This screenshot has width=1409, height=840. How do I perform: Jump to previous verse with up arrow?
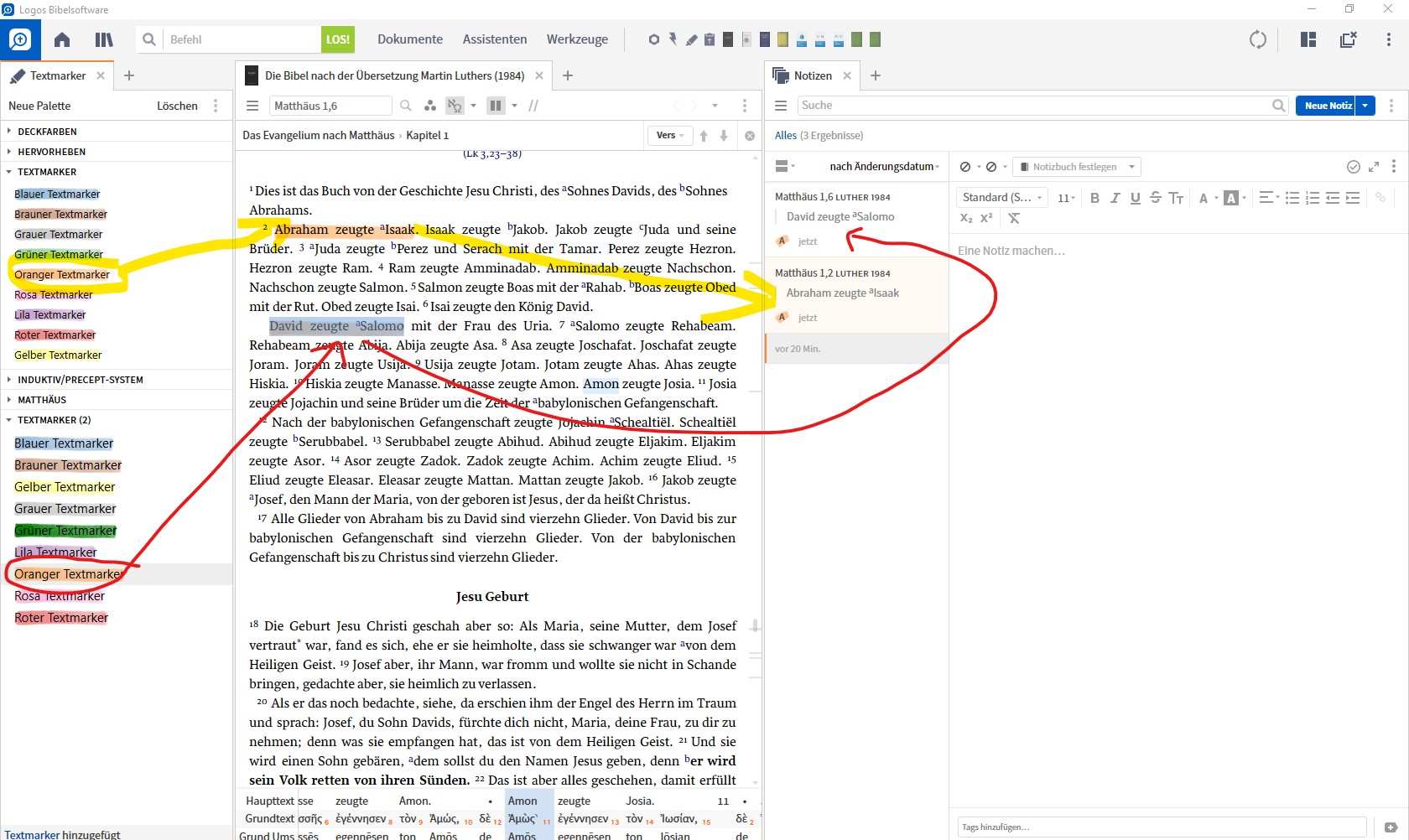(x=704, y=135)
